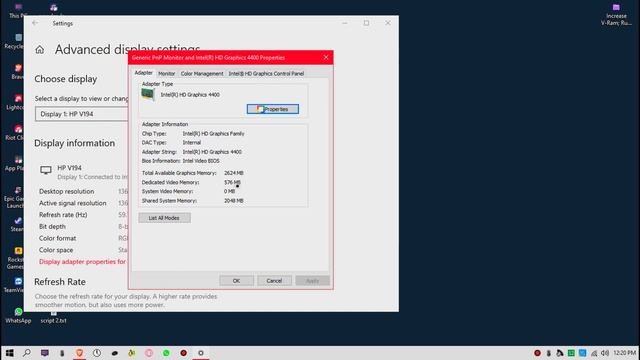Click the 0 MB system video memory value

click(x=229, y=191)
